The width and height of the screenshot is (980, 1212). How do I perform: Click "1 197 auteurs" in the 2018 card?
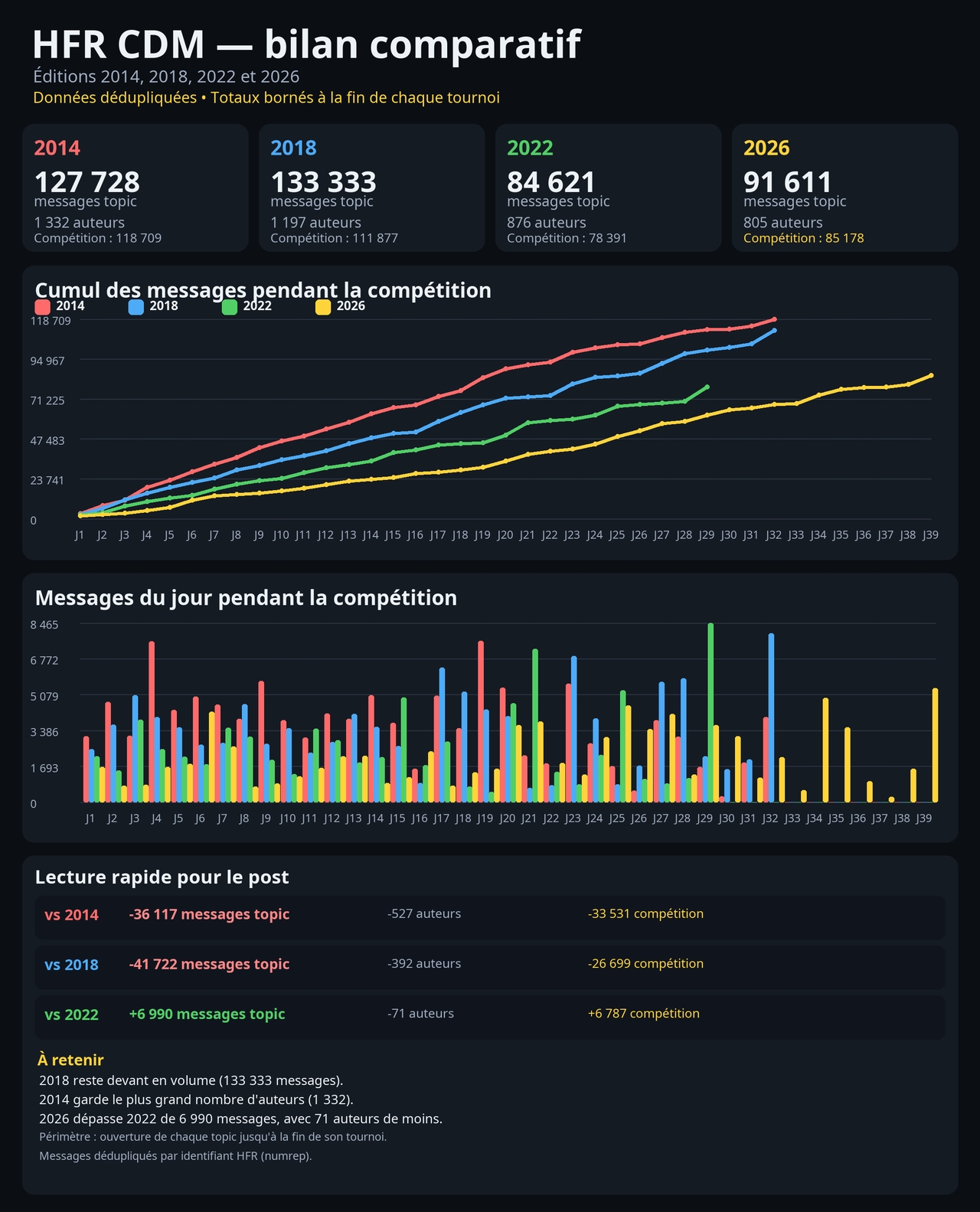click(316, 223)
